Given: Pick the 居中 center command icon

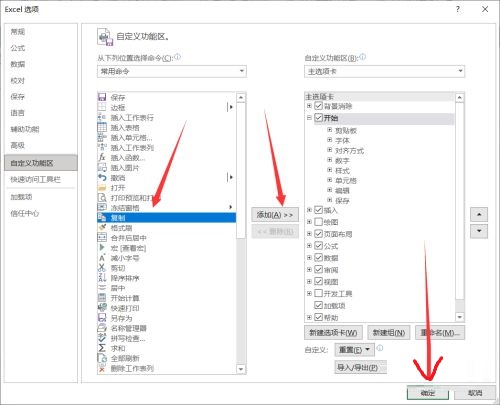Looking at the screenshot, I should tap(102, 288).
